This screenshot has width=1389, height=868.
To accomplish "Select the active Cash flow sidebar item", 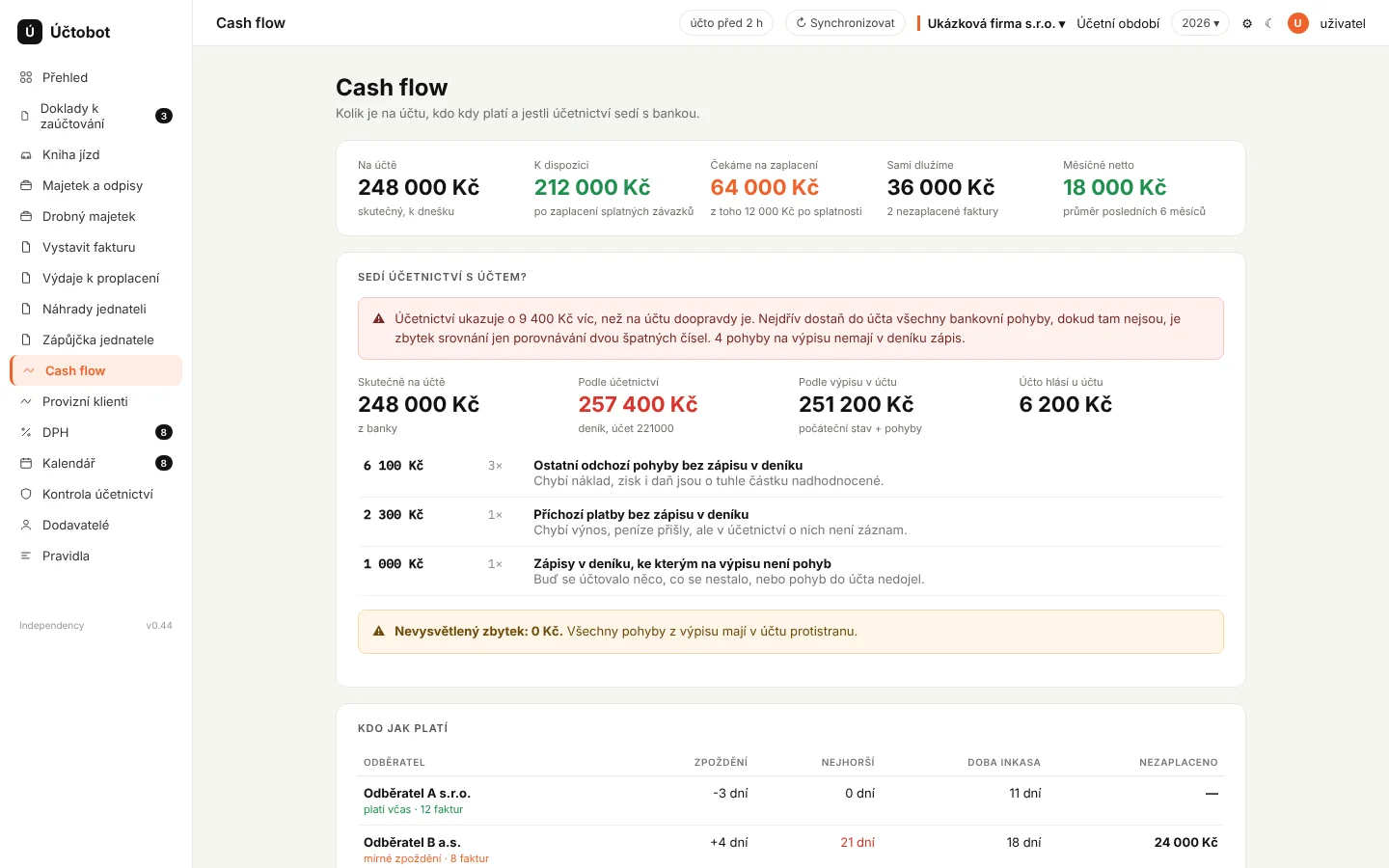I will pyautogui.click(x=95, y=370).
